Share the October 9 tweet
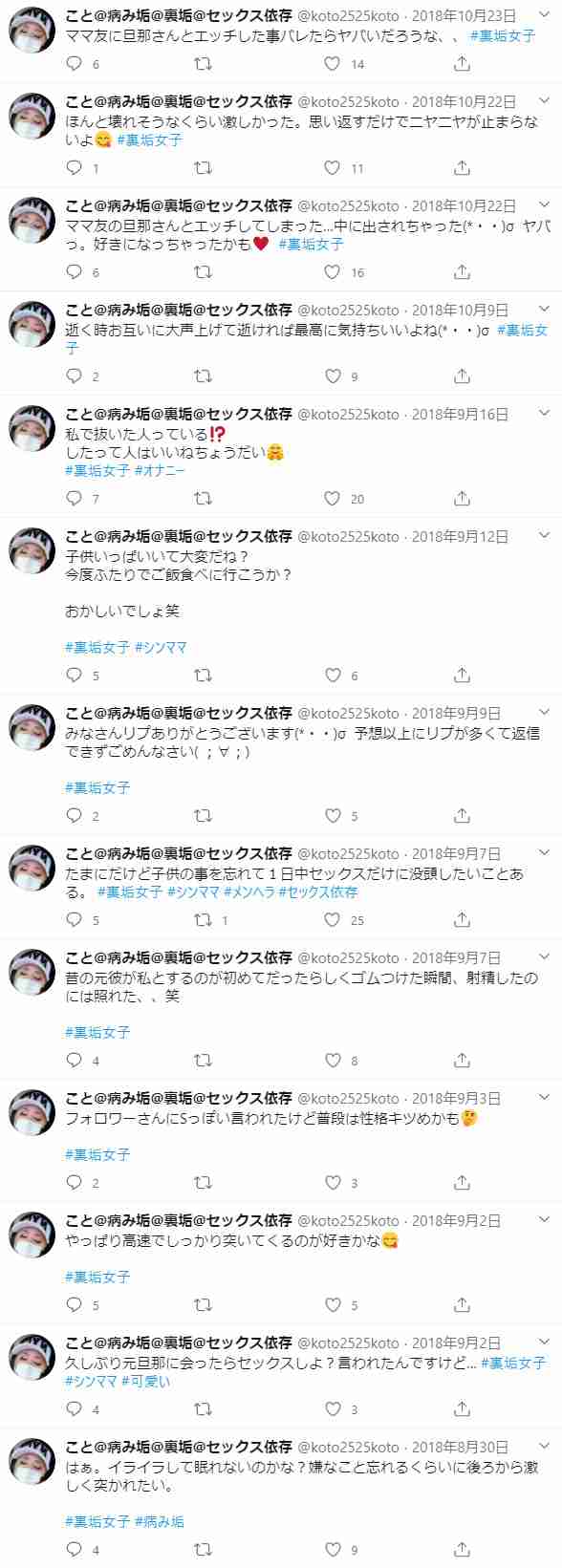This screenshot has height=1568, width=562. point(462,376)
